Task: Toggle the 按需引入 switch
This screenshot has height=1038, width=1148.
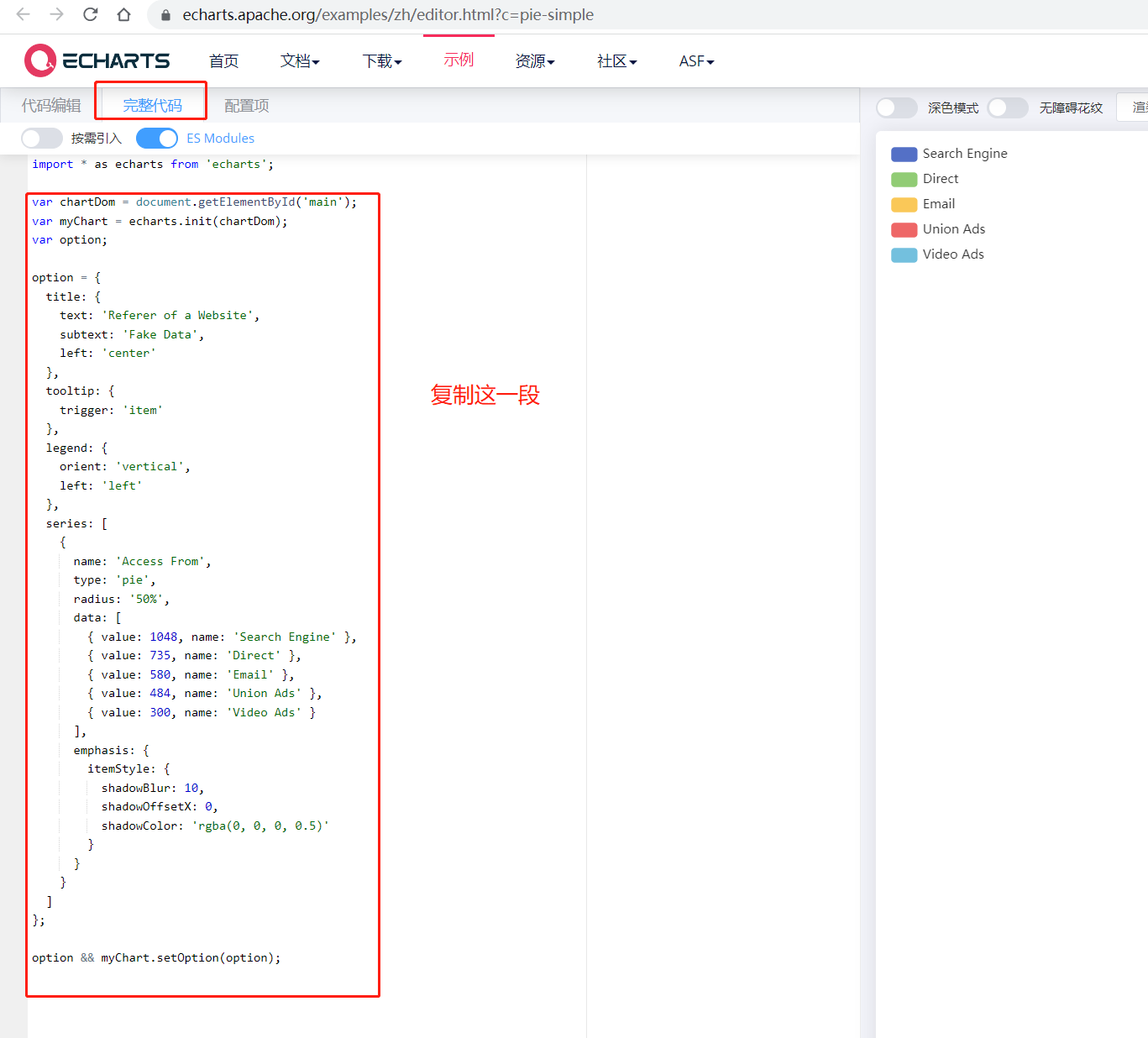Action: pos(42,138)
